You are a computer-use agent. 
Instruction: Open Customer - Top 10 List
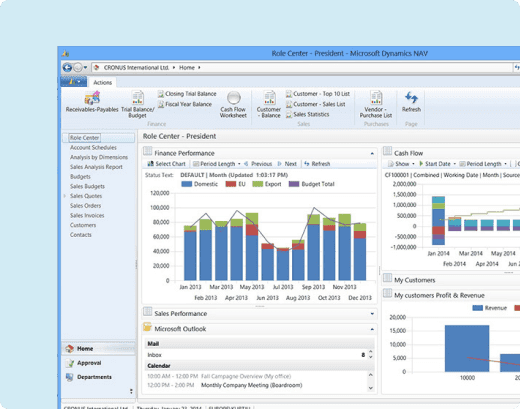click(318, 94)
